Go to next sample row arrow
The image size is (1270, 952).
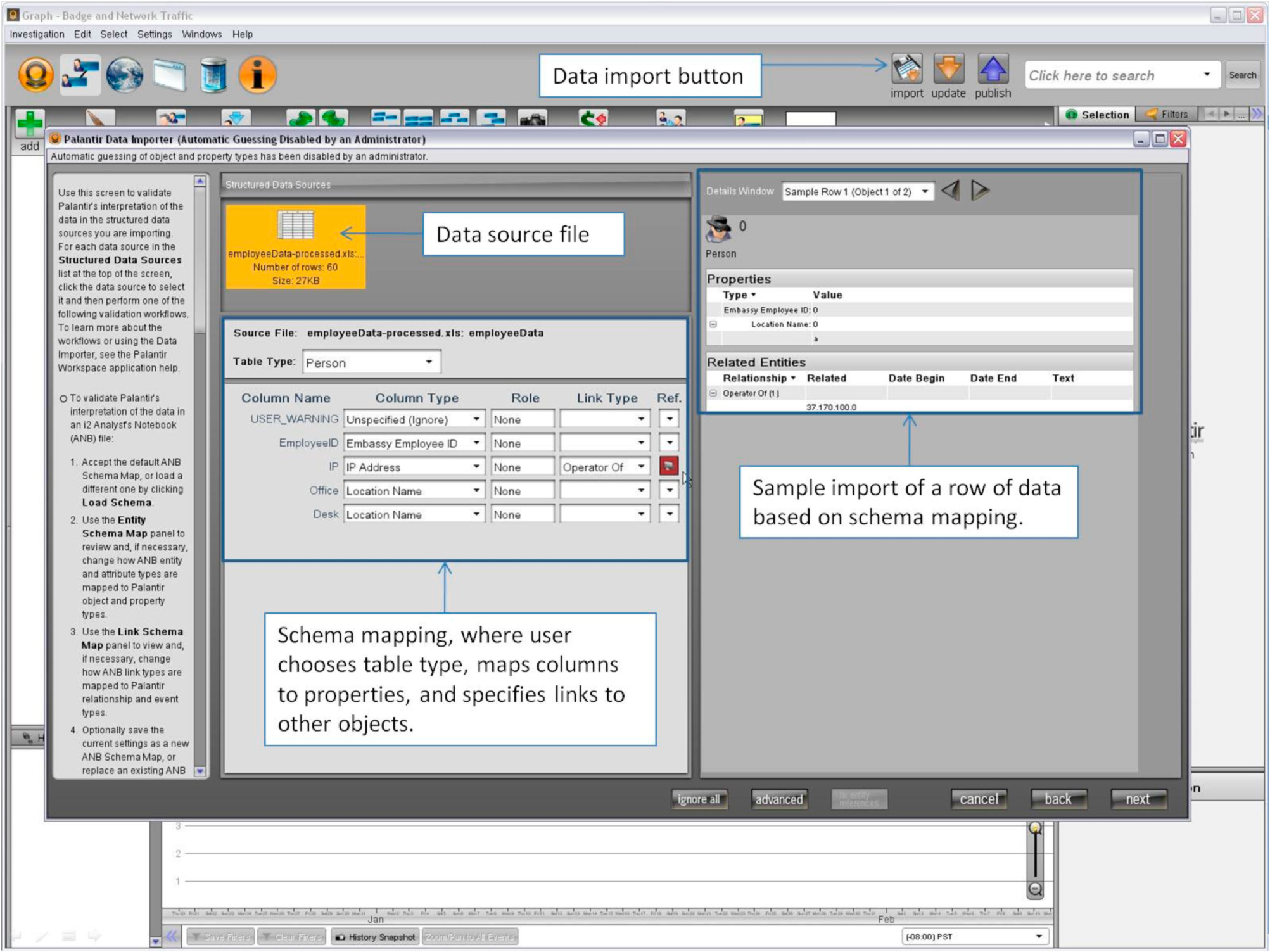coord(979,190)
